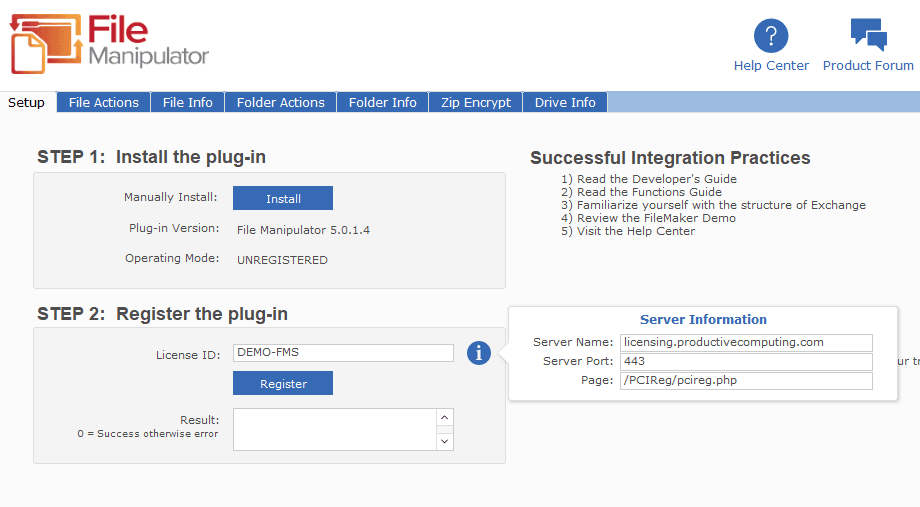Click the blue server information icon

[x=479, y=353]
